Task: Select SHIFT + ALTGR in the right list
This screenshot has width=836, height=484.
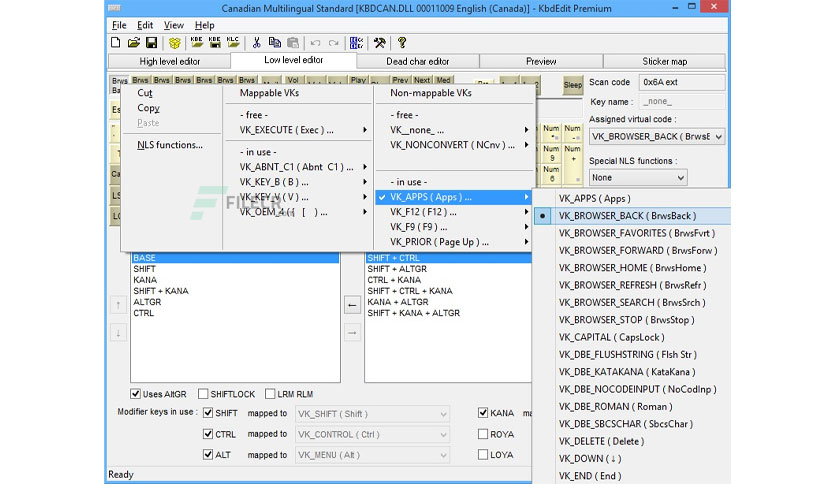Action: [448, 269]
